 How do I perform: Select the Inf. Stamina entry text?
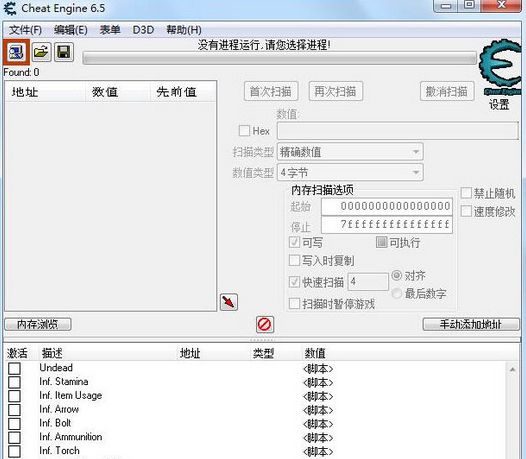(x=64, y=381)
